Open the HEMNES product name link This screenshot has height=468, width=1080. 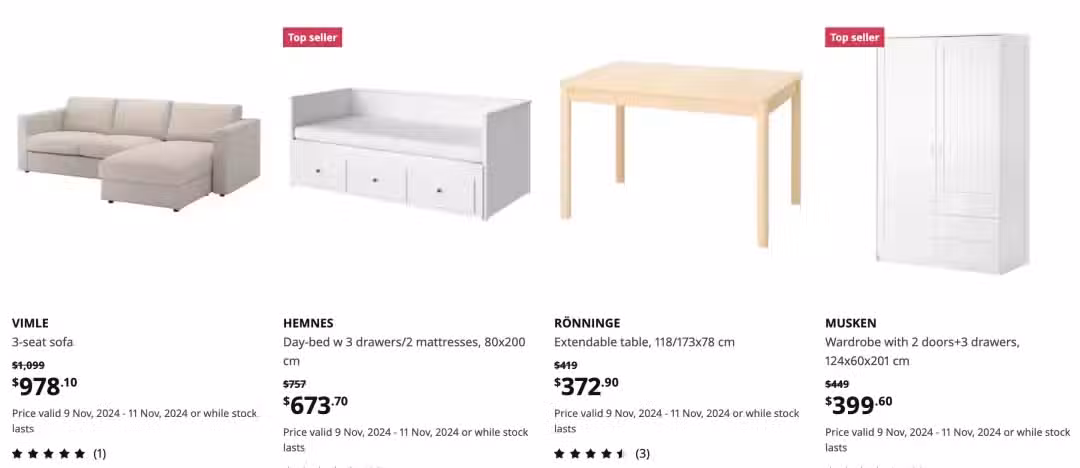click(x=308, y=323)
